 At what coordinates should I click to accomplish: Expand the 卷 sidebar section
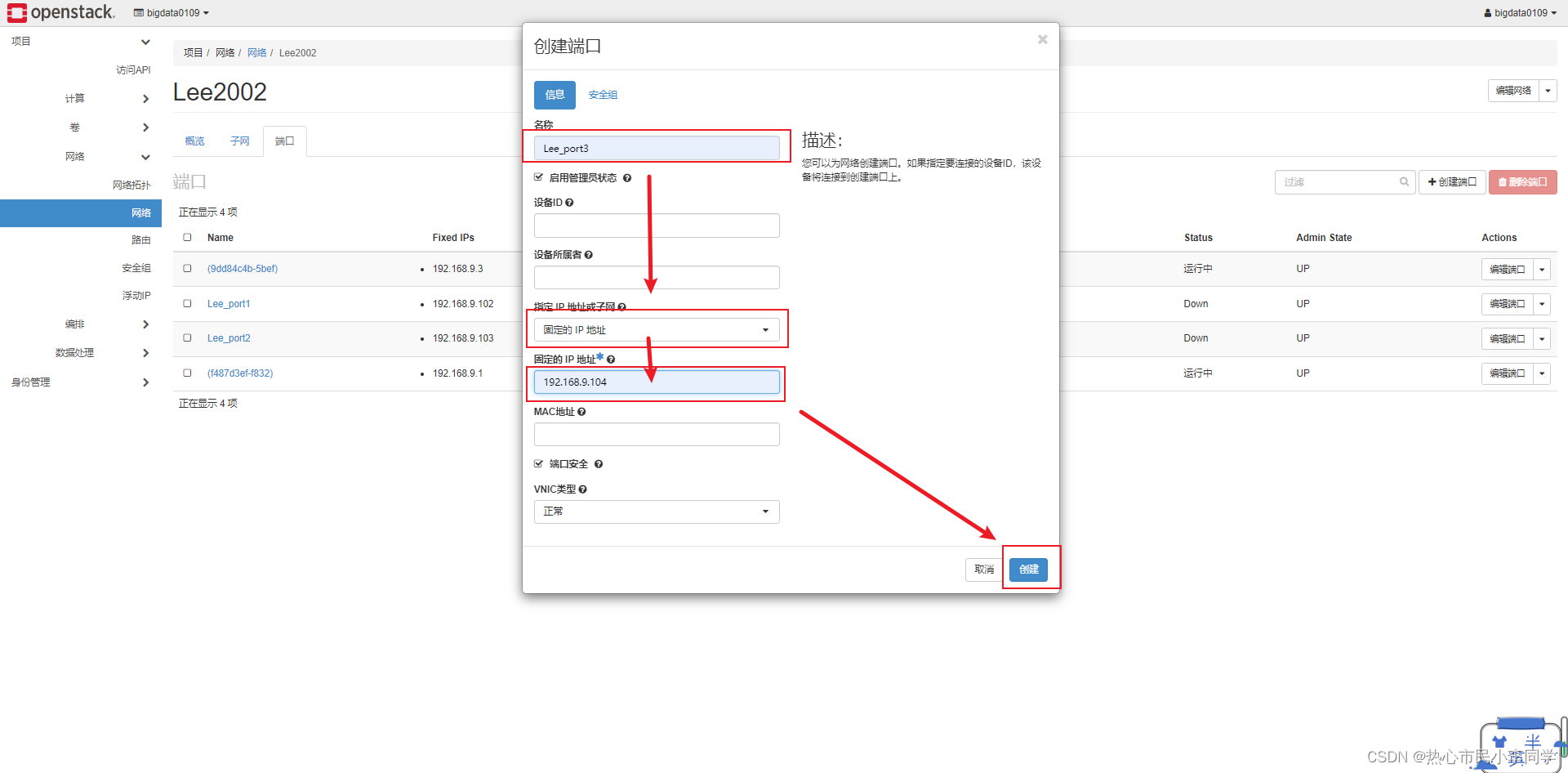(x=145, y=127)
